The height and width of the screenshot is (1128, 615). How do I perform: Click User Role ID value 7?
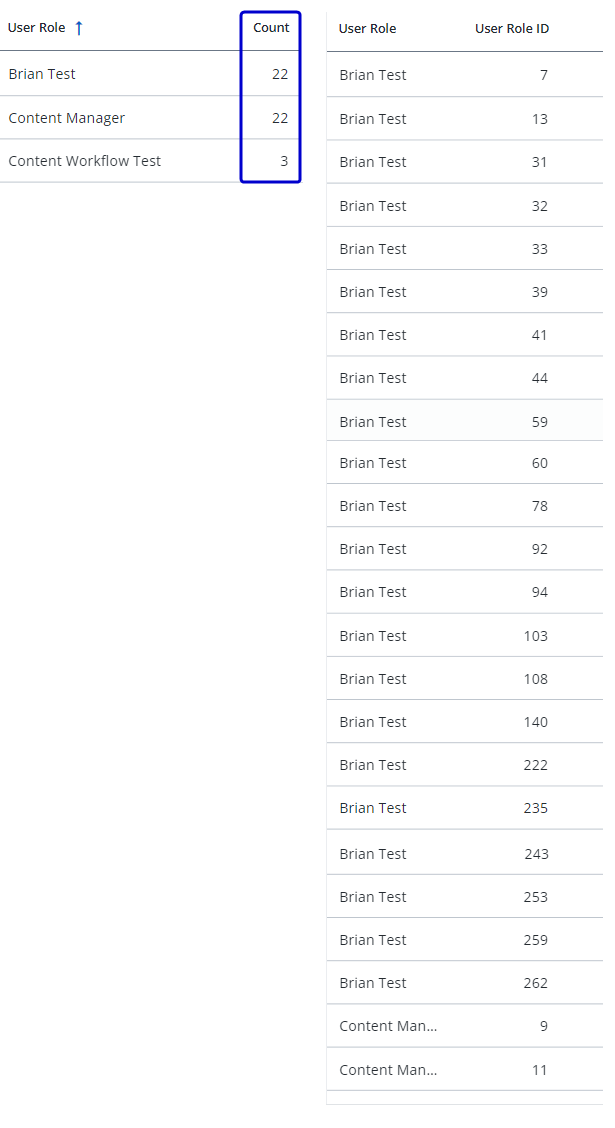[x=543, y=75]
